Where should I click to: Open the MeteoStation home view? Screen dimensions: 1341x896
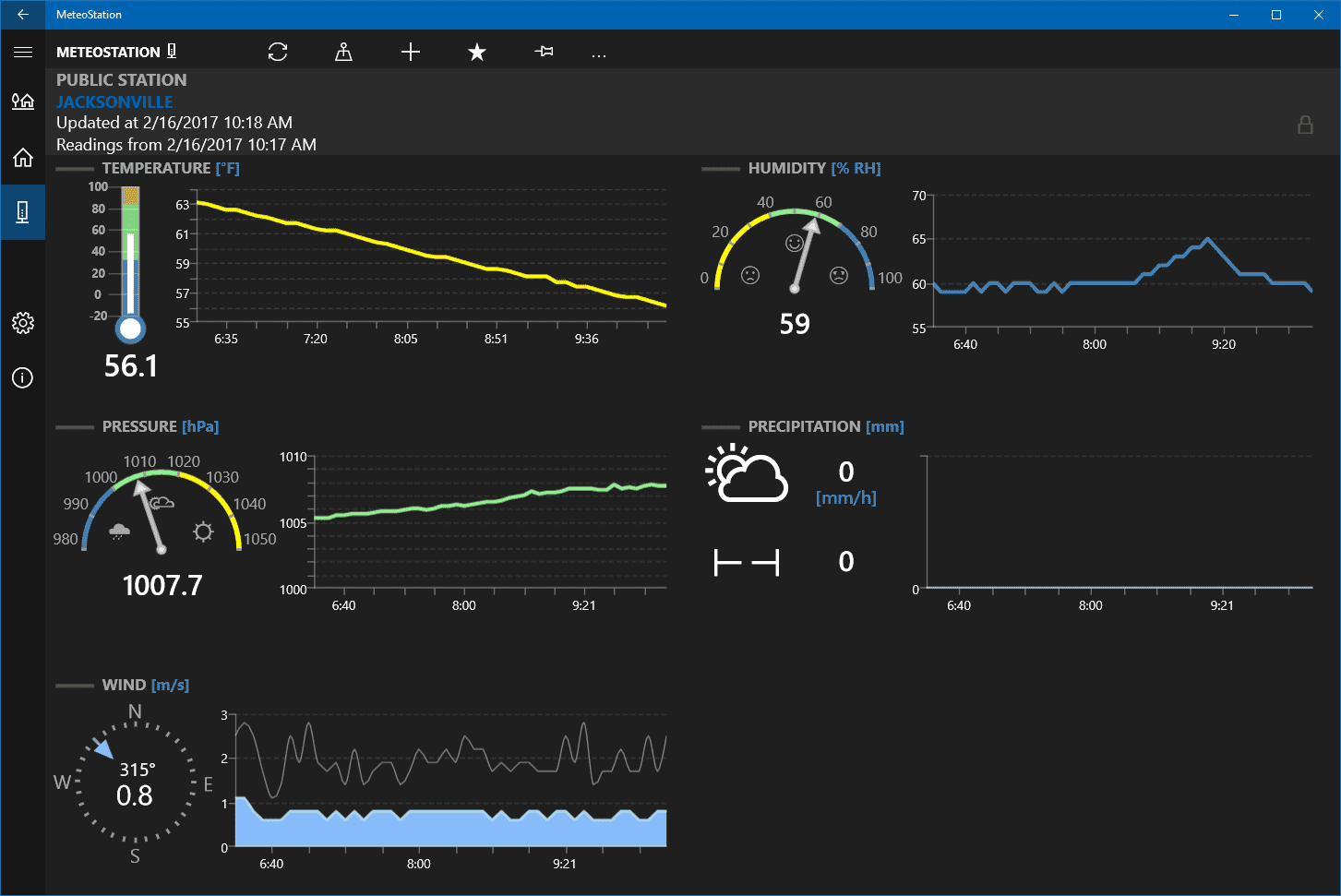pyautogui.click(x=22, y=157)
